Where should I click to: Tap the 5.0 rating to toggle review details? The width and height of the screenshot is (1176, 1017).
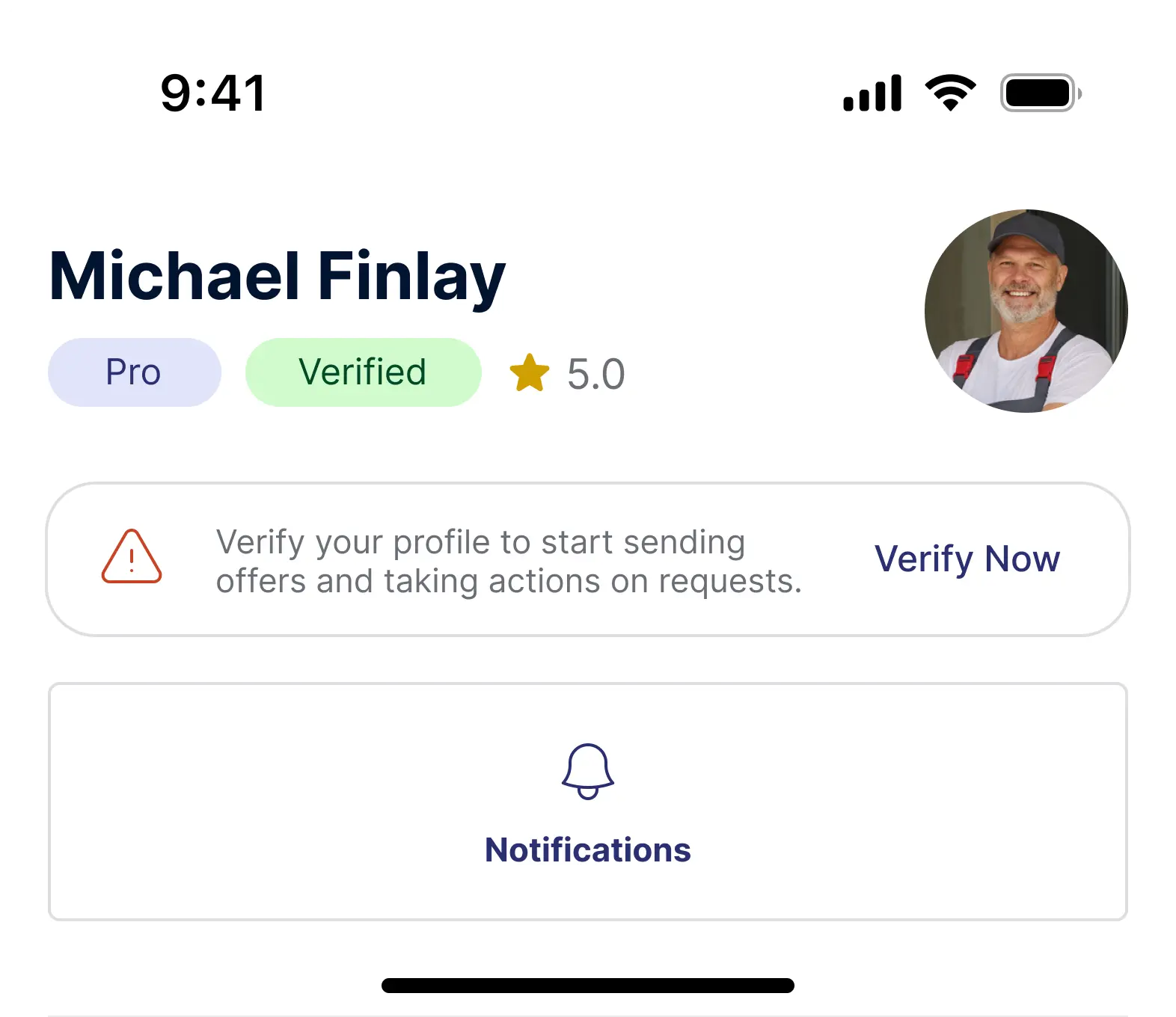click(x=595, y=372)
